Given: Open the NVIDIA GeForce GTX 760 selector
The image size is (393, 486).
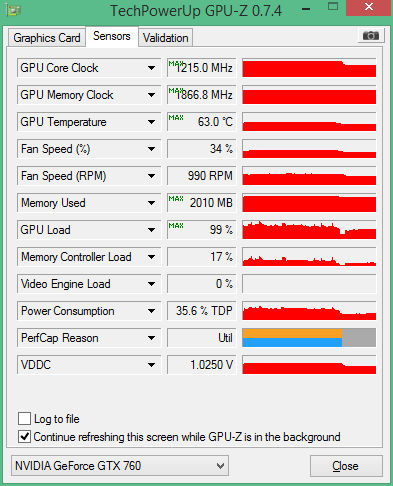Looking at the screenshot, I should click(120, 465).
